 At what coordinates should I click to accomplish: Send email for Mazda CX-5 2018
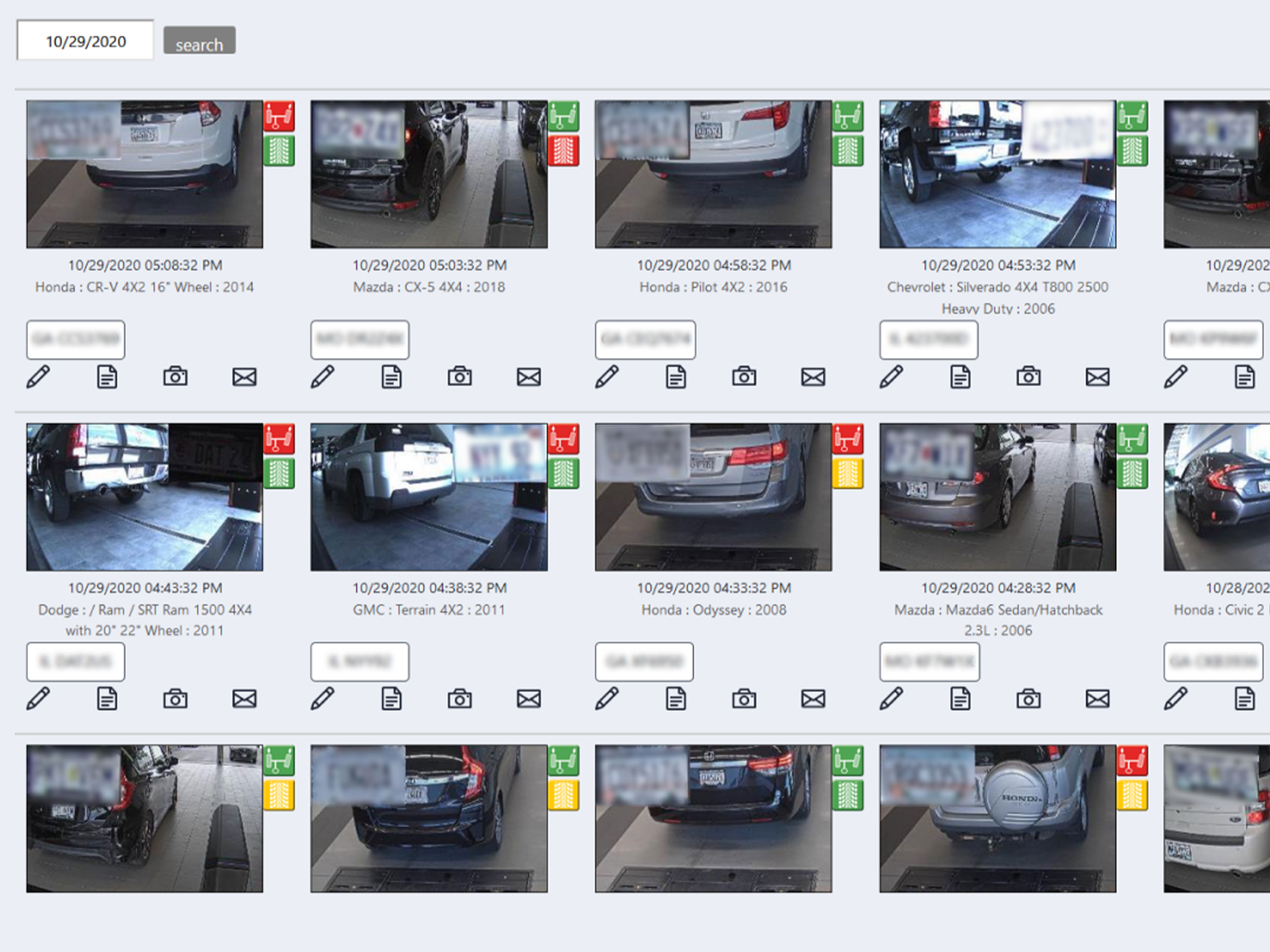(529, 377)
